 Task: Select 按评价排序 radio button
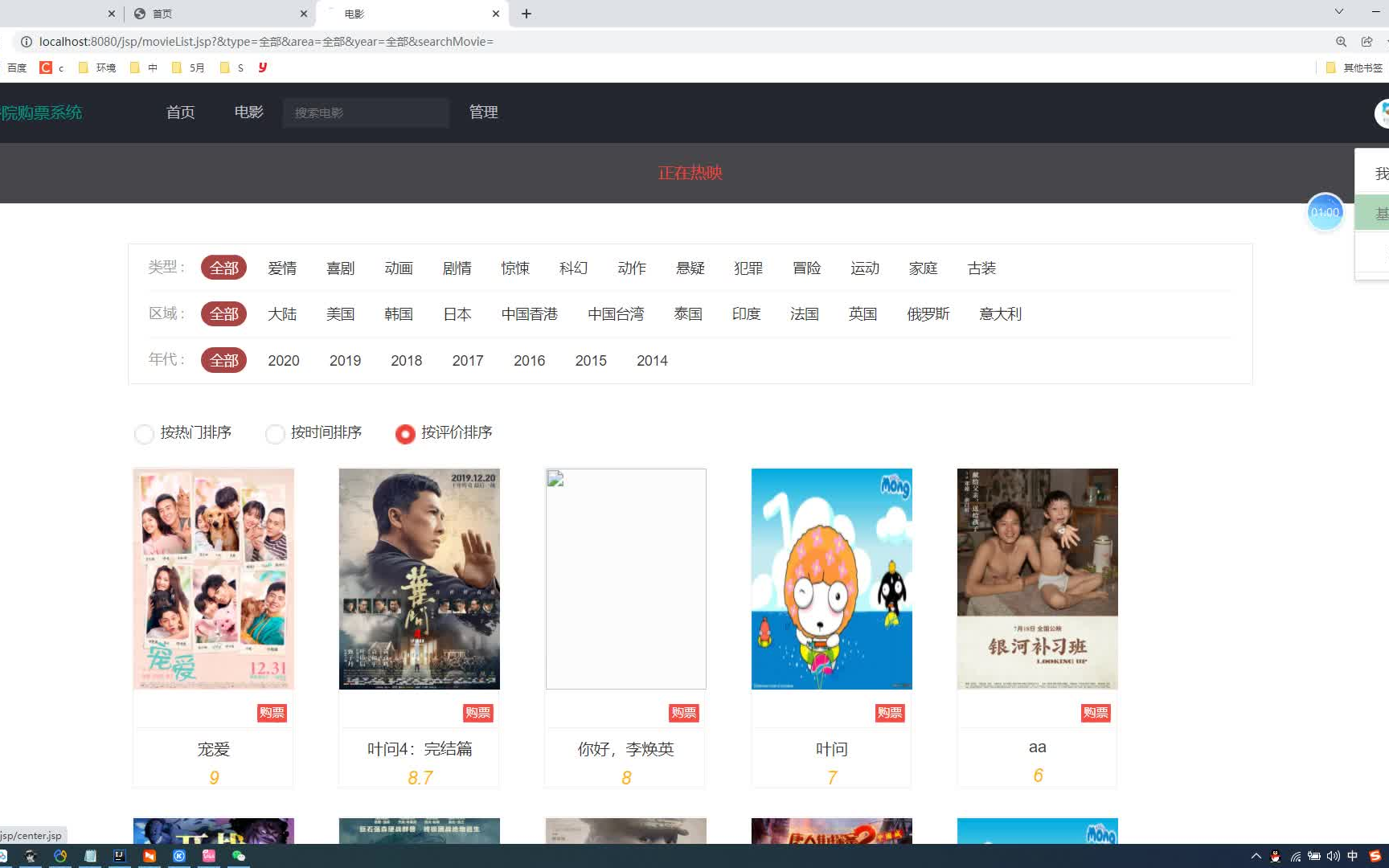[x=405, y=434]
